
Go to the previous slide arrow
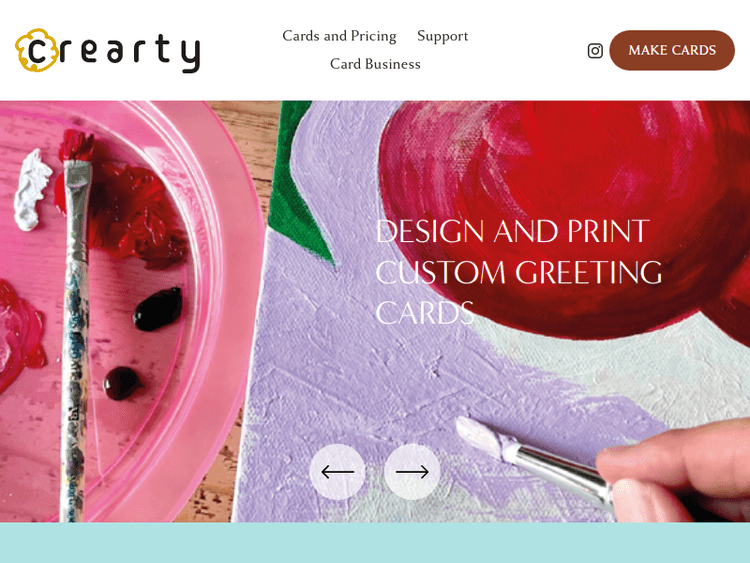tap(338, 472)
